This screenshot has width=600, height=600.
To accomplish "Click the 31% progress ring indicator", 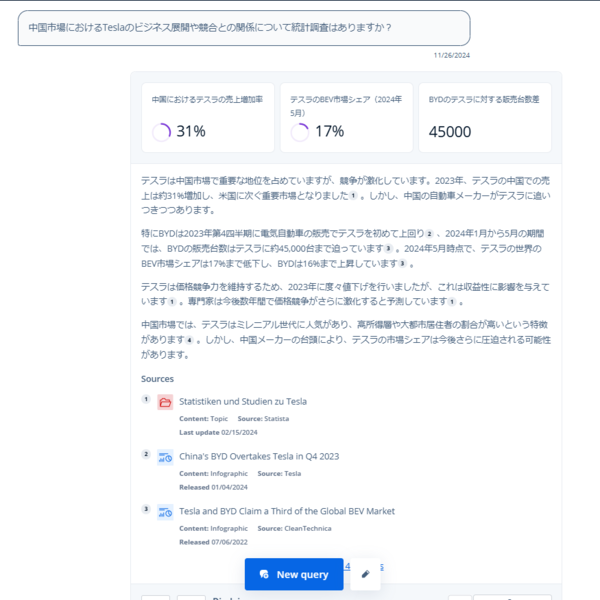I will [x=161, y=132].
